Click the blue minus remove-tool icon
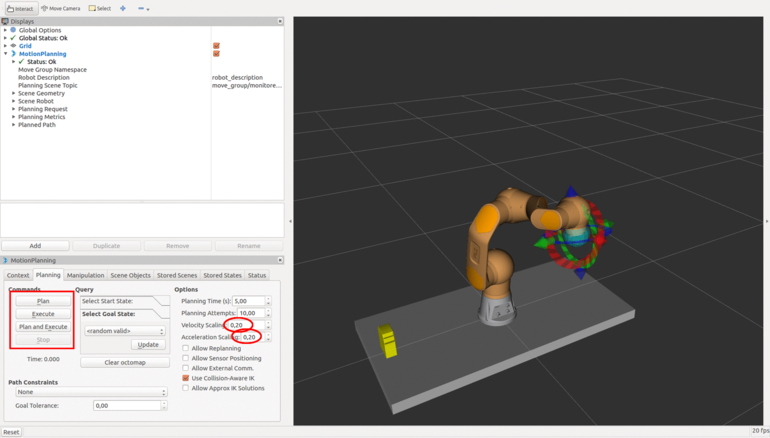The height and width of the screenshot is (438, 770). coord(141,8)
